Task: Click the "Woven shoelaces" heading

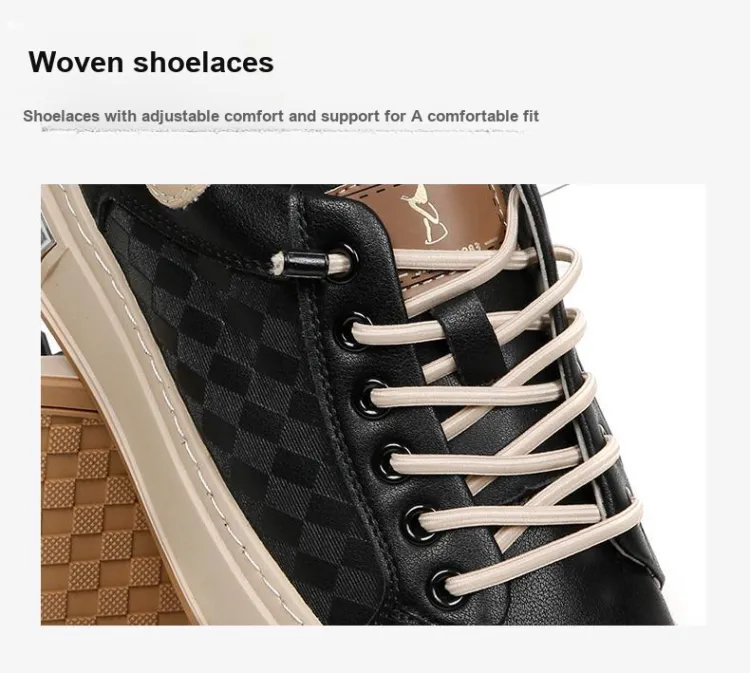Action: click(x=151, y=62)
